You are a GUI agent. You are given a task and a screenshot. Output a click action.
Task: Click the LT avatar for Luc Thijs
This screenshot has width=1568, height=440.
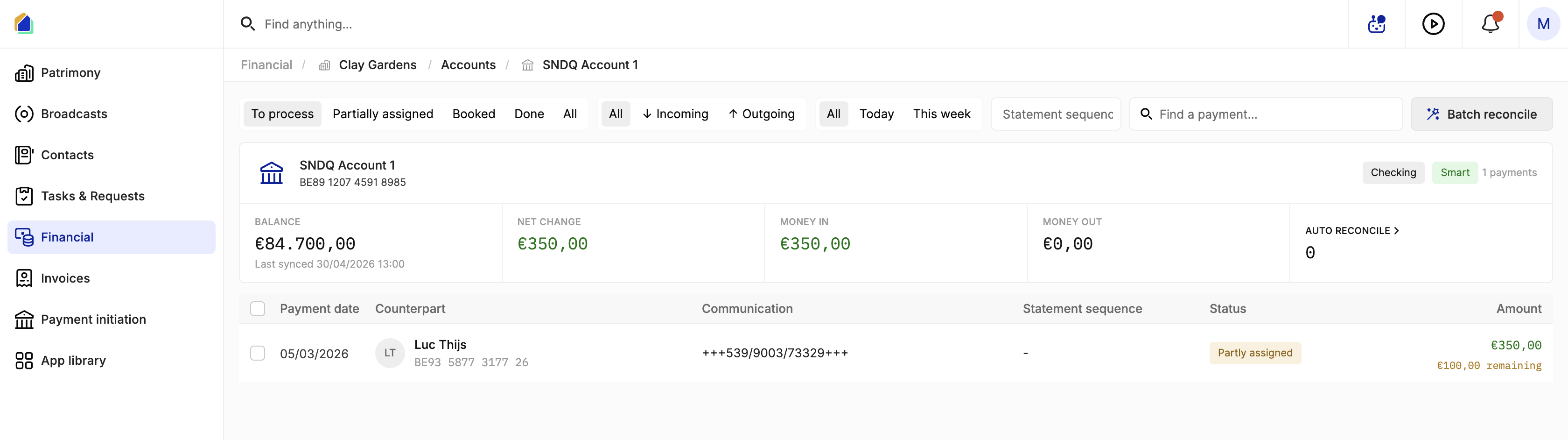click(390, 353)
